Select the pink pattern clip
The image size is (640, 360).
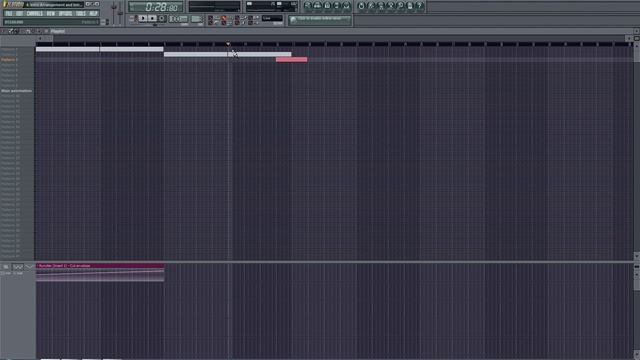(x=291, y=60)
